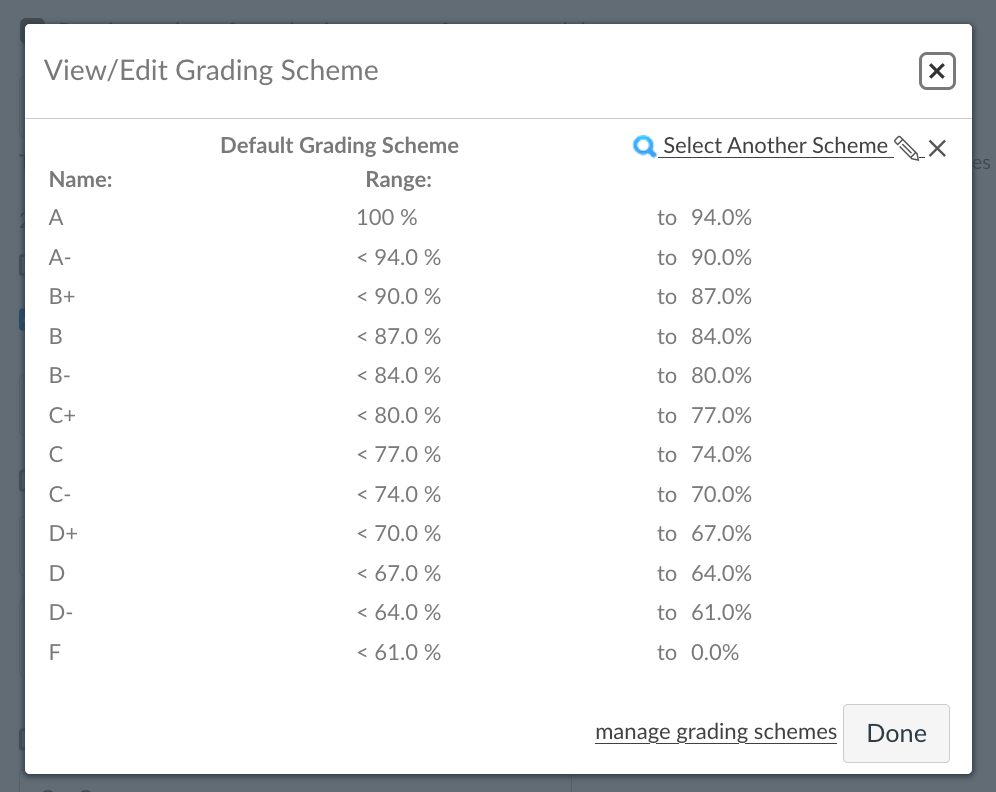The width and height of the screenshot is (996, 792).
Task: Select the C+ grade name
Action: pos(62,415)
